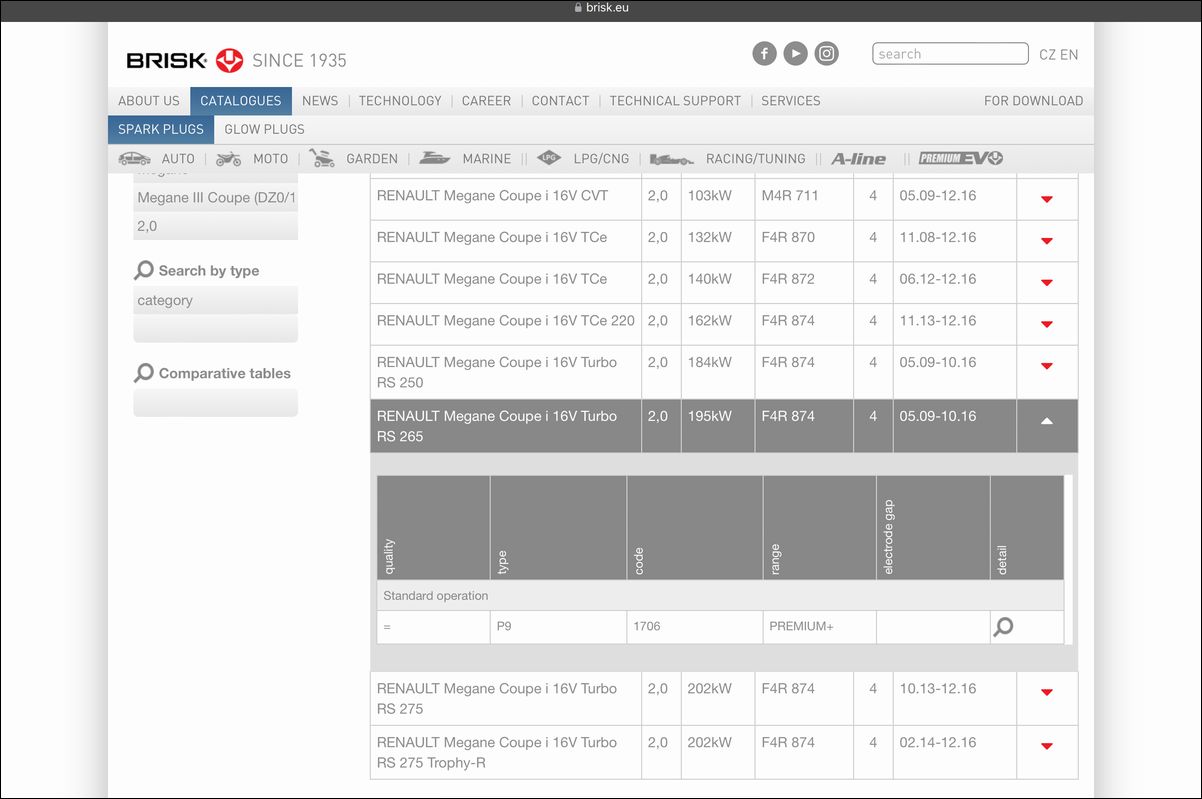Click the 195kW power cell

click(x=718, y=426)
